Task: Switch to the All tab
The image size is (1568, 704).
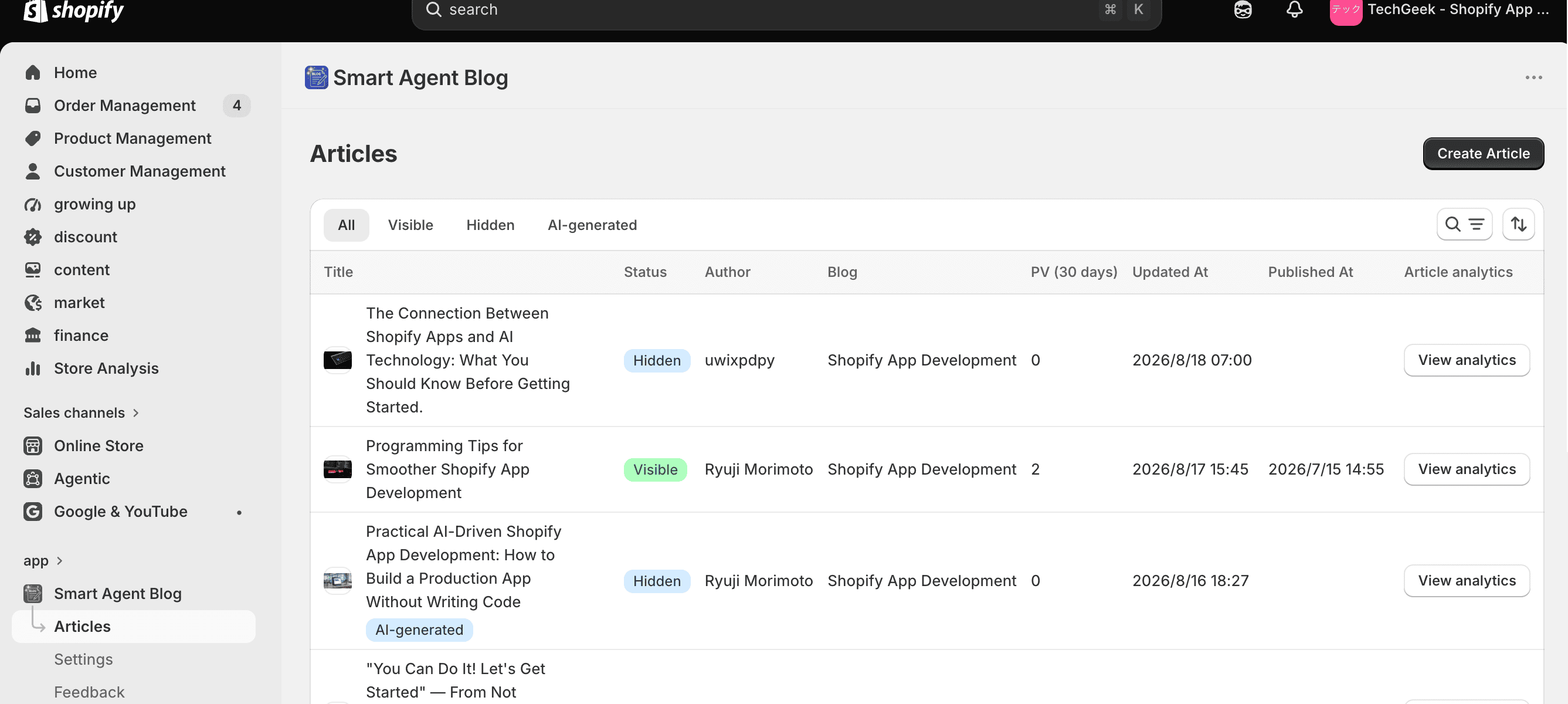Action: (x=347, y=225)
